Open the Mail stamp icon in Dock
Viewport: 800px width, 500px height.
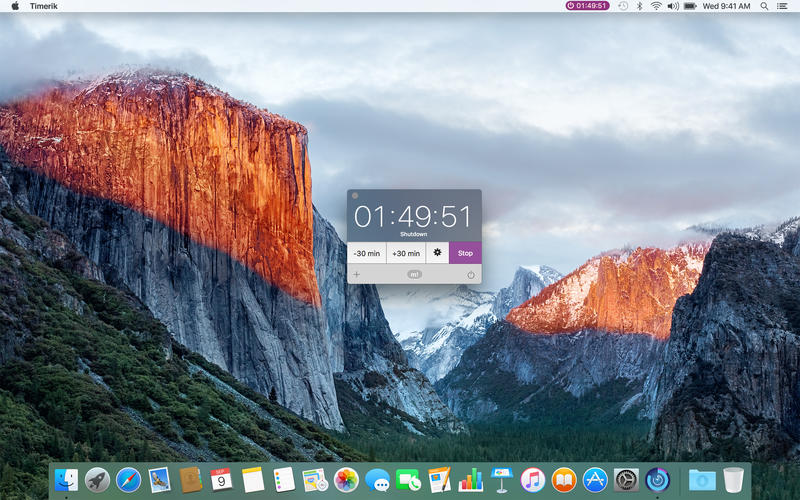click(x=160, y=480)
